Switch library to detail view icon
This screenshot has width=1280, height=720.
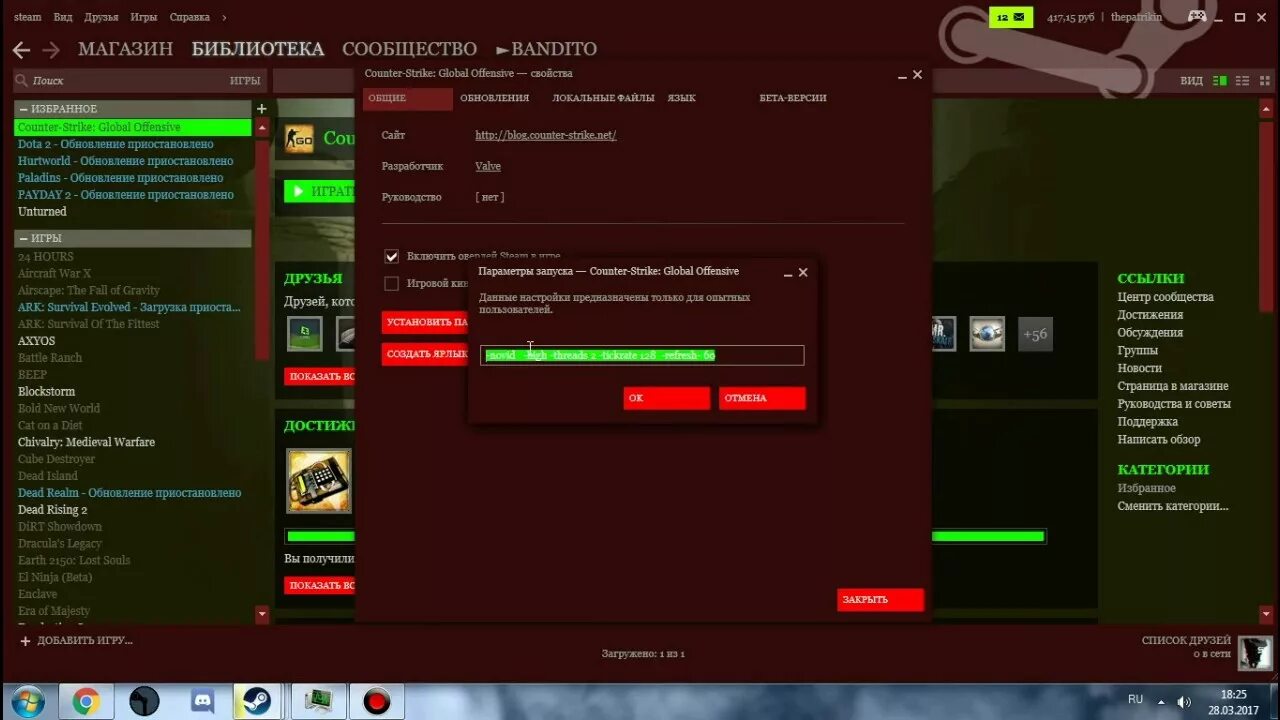click(1220, 80)
